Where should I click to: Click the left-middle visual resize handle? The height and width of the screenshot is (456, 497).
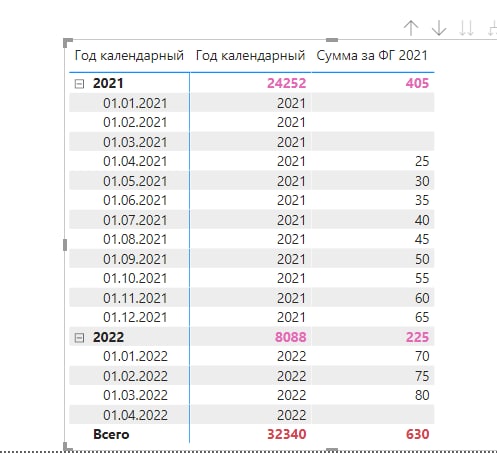(65, 245)
